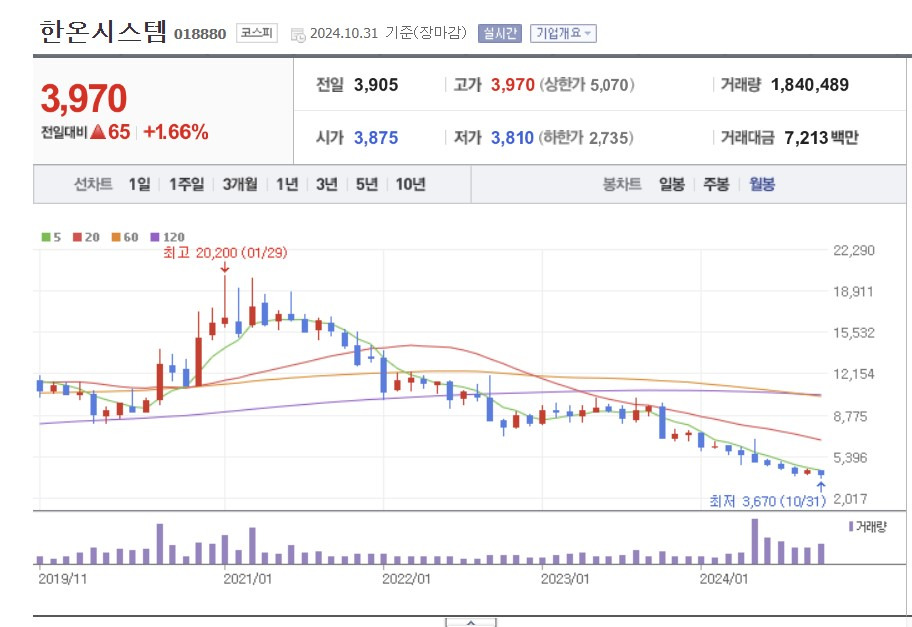The height and width of the screenshot is (627, 912).
Task: Click the 시가 value 3,875
Action: (x=376, y=138)
